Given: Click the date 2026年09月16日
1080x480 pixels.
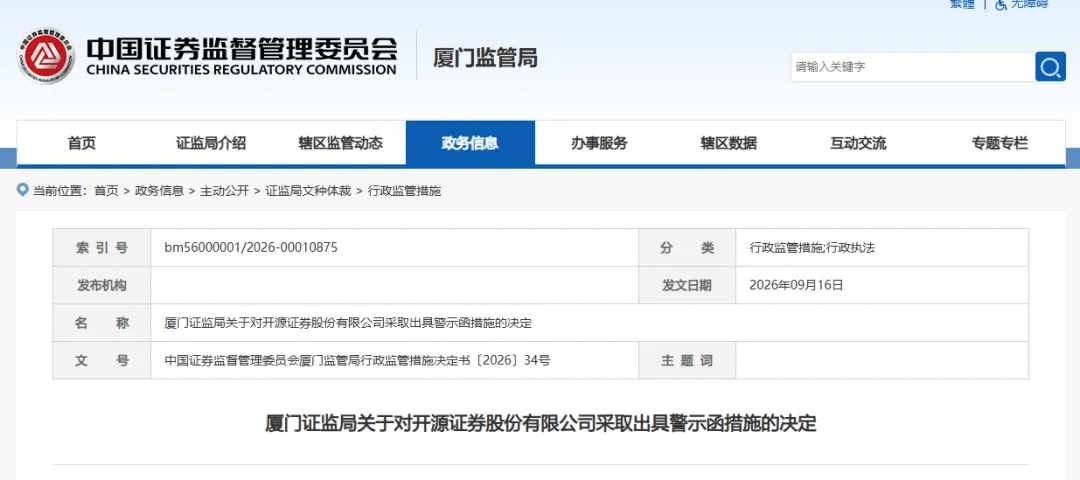Looking at the screenshot, I should (796, 285).
